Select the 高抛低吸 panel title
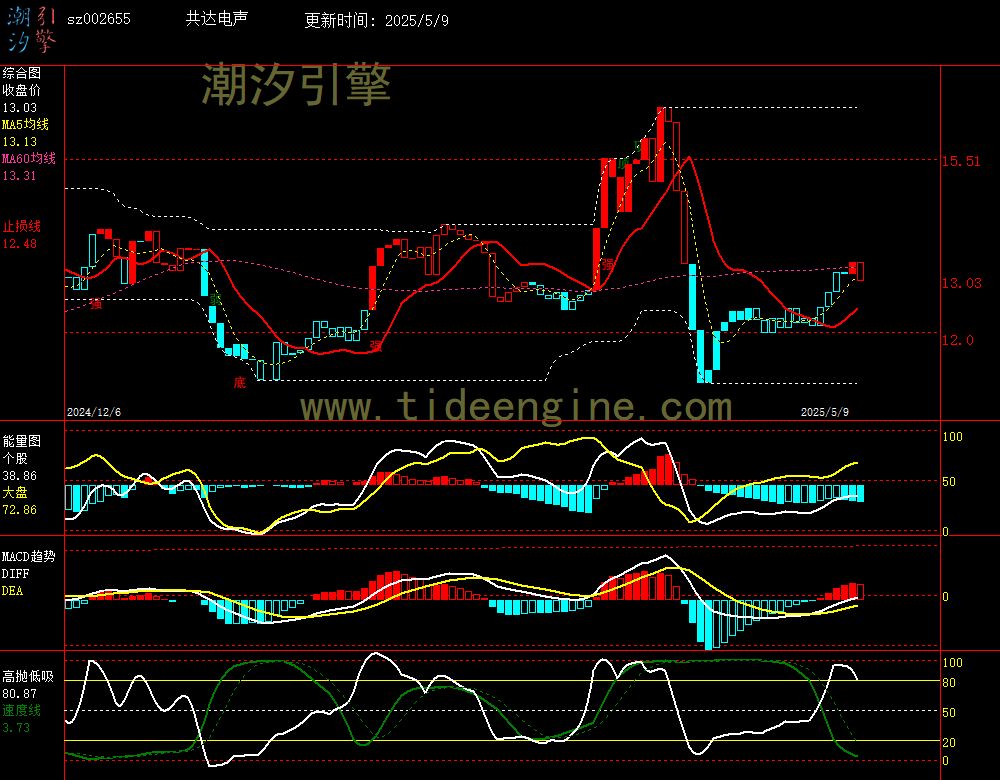The image size is (1000, 780). coord(28,677)
